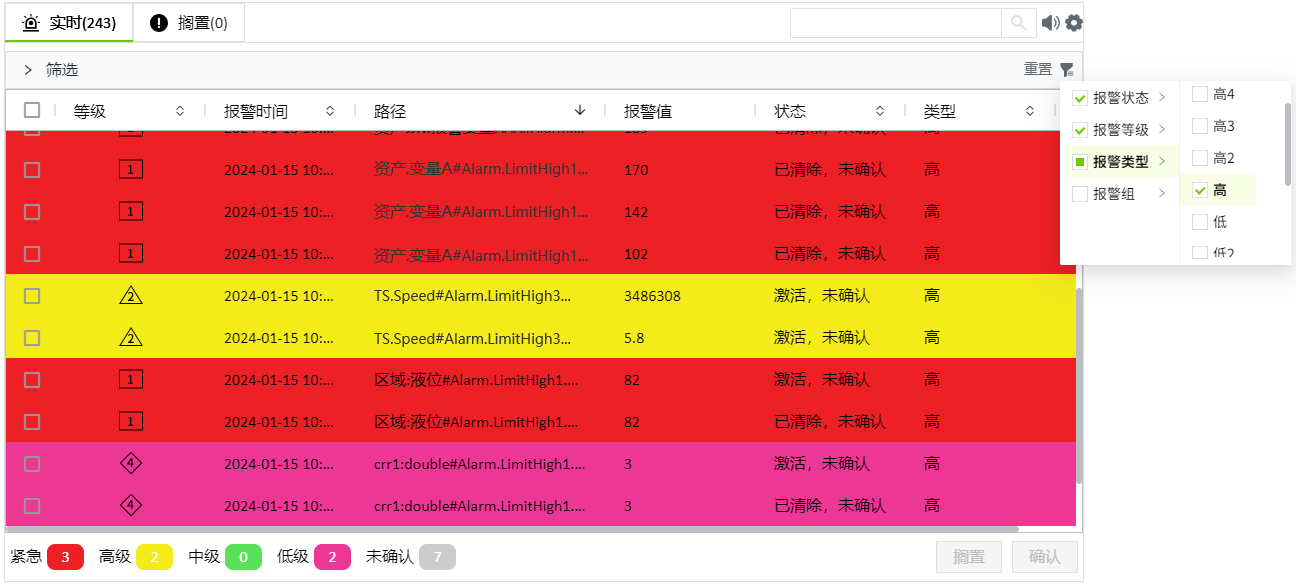Sort by 等级 column sort icon
Screen dimensions: 1296x584
tap(180, 111)
